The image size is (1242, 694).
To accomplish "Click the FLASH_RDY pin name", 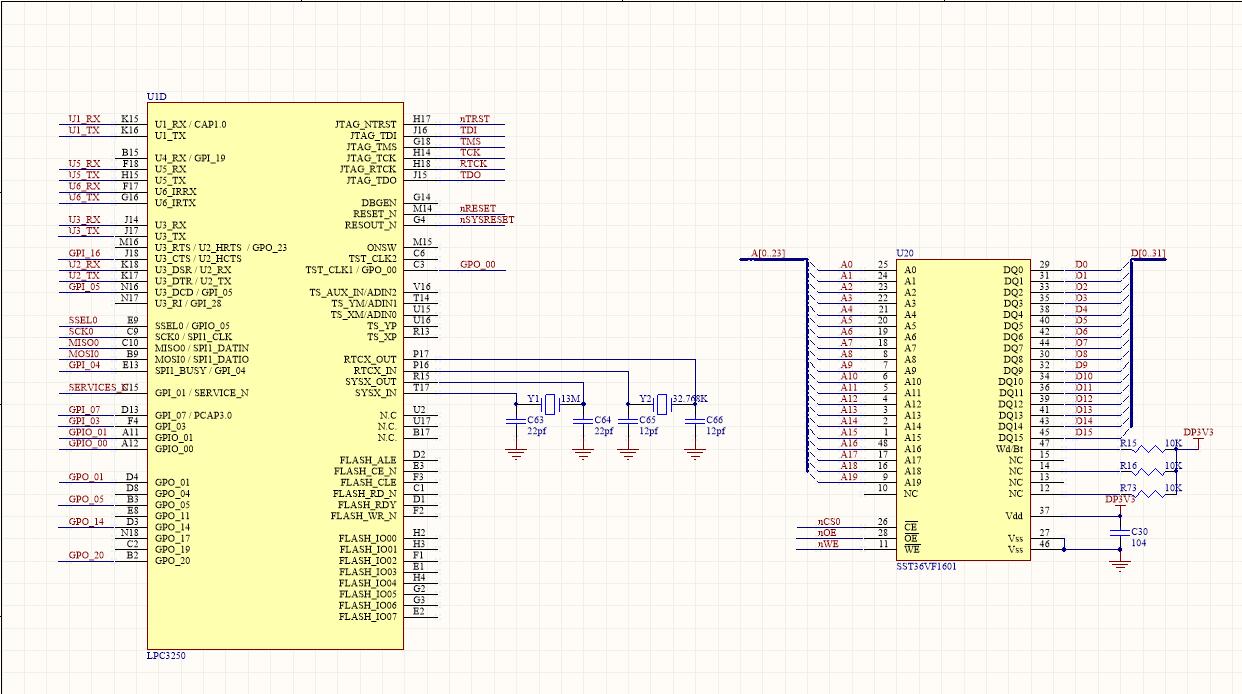I will tap(366, 505).
